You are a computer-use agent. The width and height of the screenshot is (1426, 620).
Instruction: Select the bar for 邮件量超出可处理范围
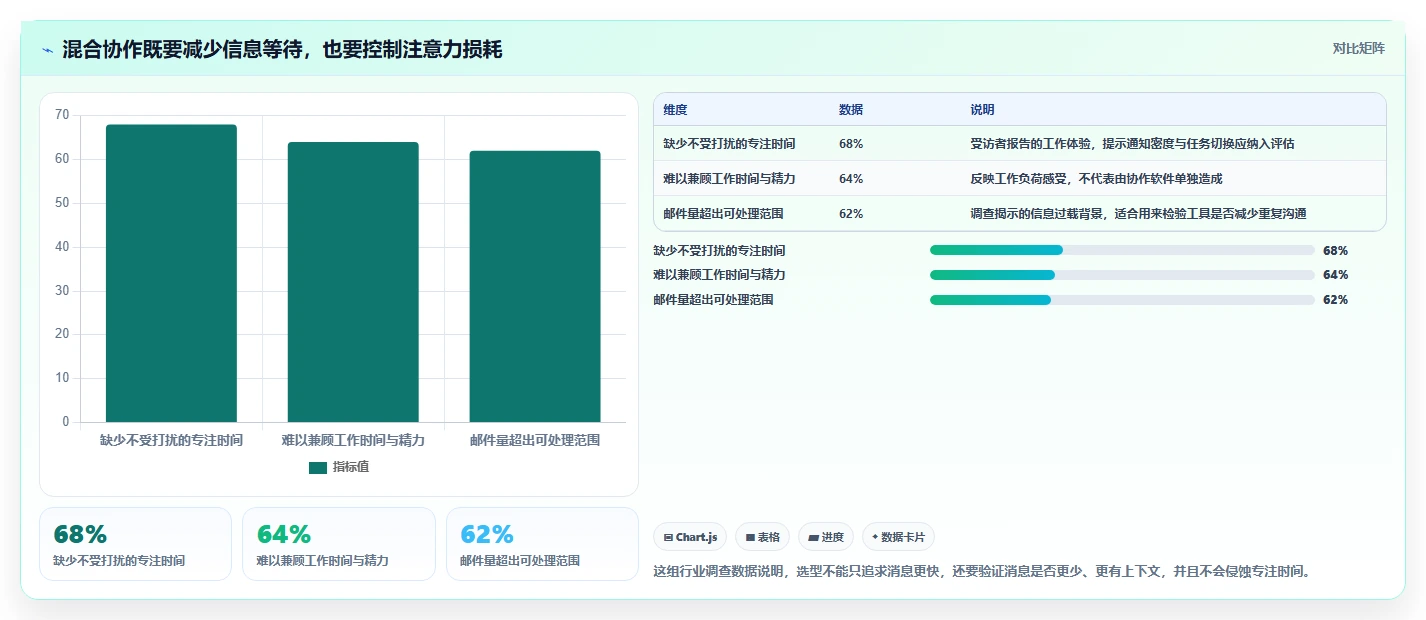[535, 286]
